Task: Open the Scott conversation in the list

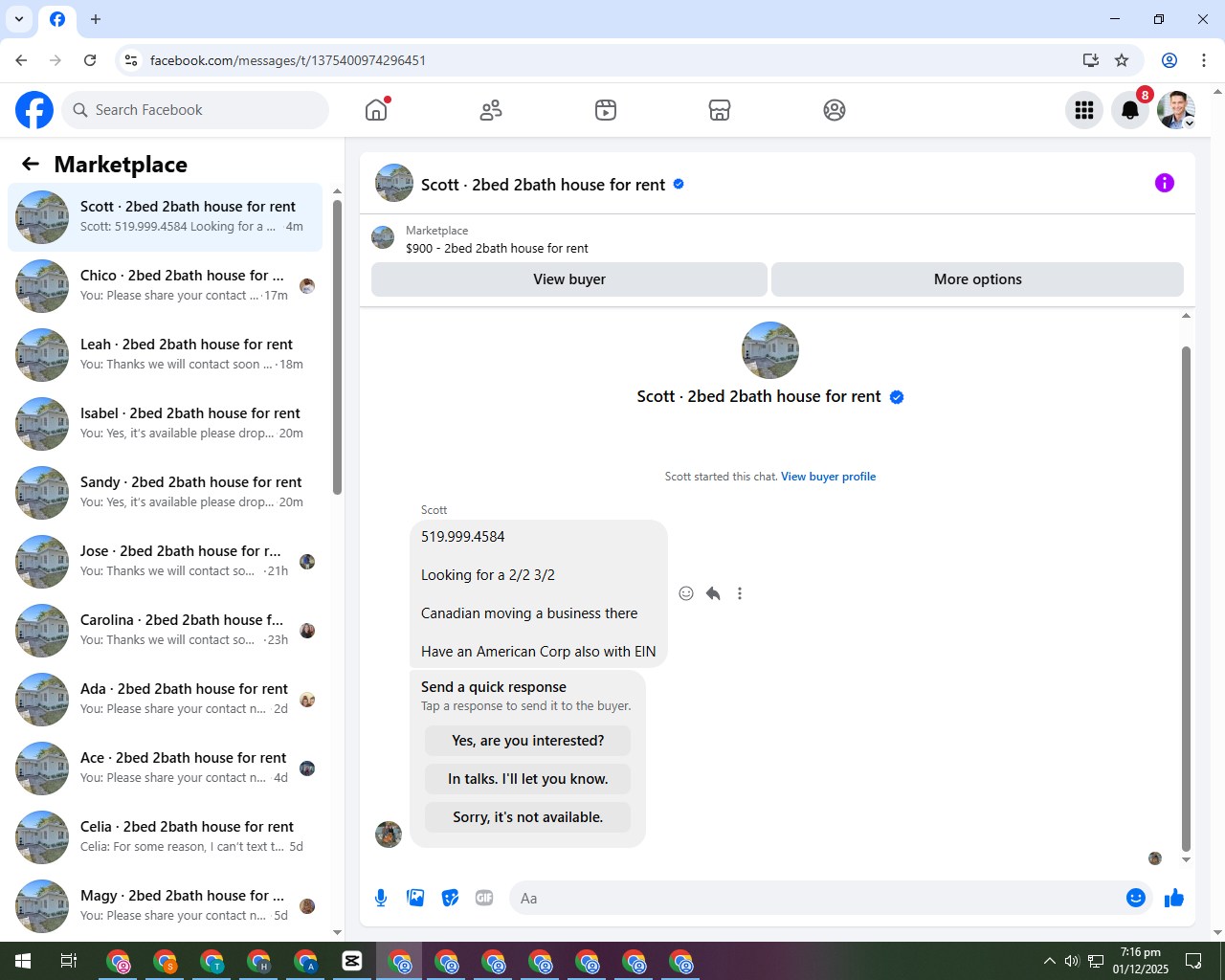Action: tap(165, 217)
